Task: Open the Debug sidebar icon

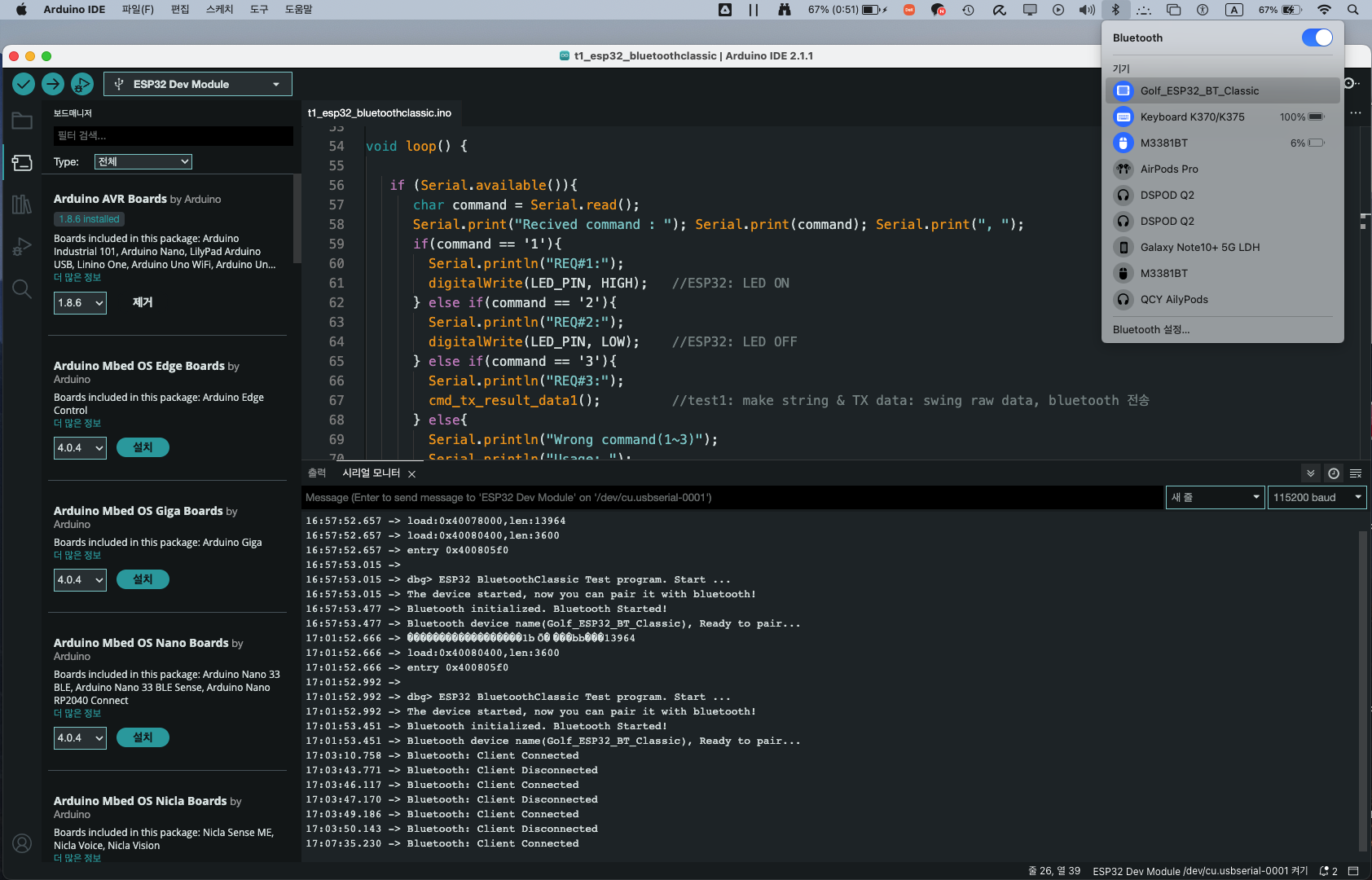Action: [x=22, y=246]
